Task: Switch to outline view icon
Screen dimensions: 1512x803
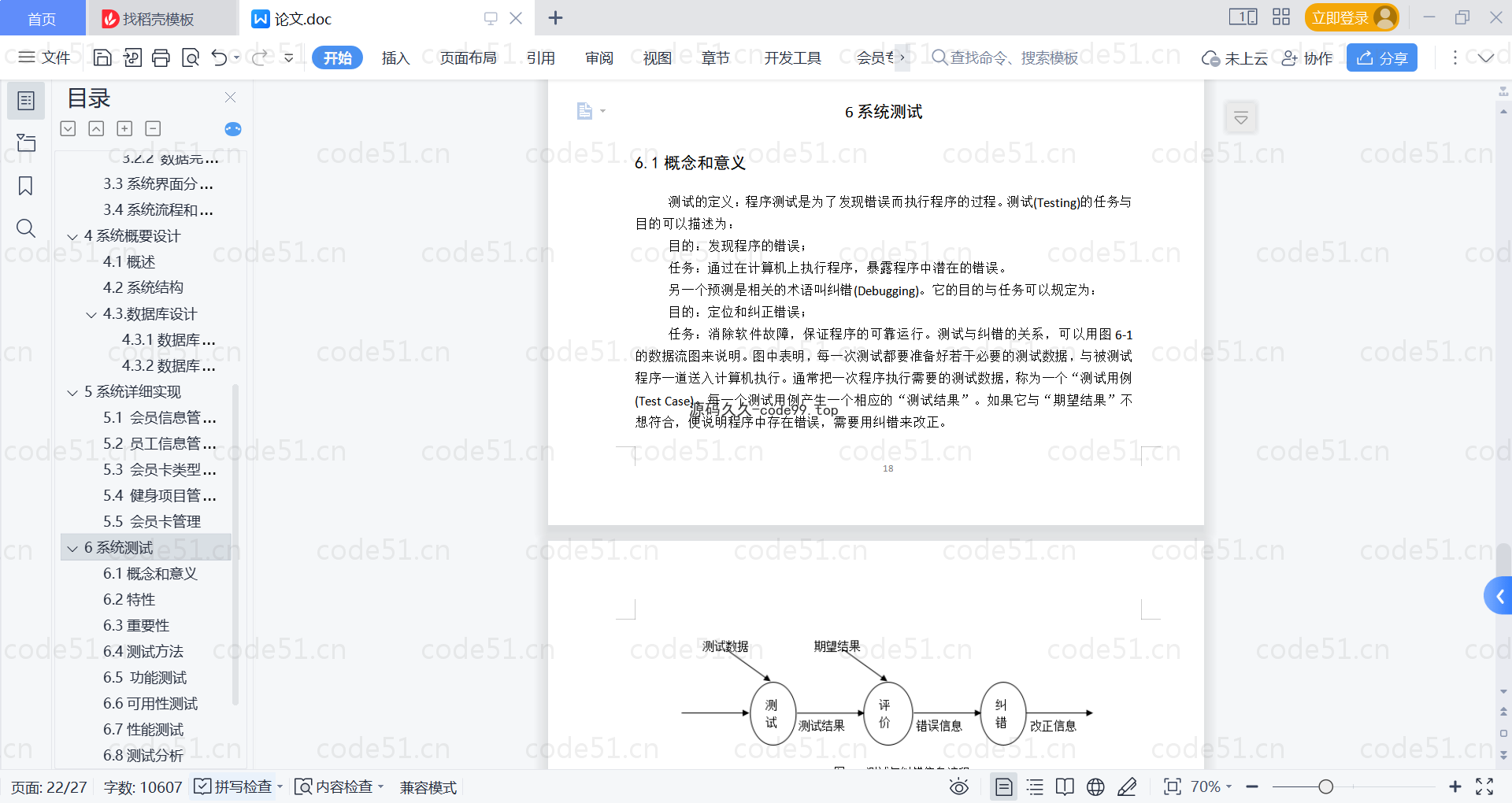Action: (x=1035, y=786)
